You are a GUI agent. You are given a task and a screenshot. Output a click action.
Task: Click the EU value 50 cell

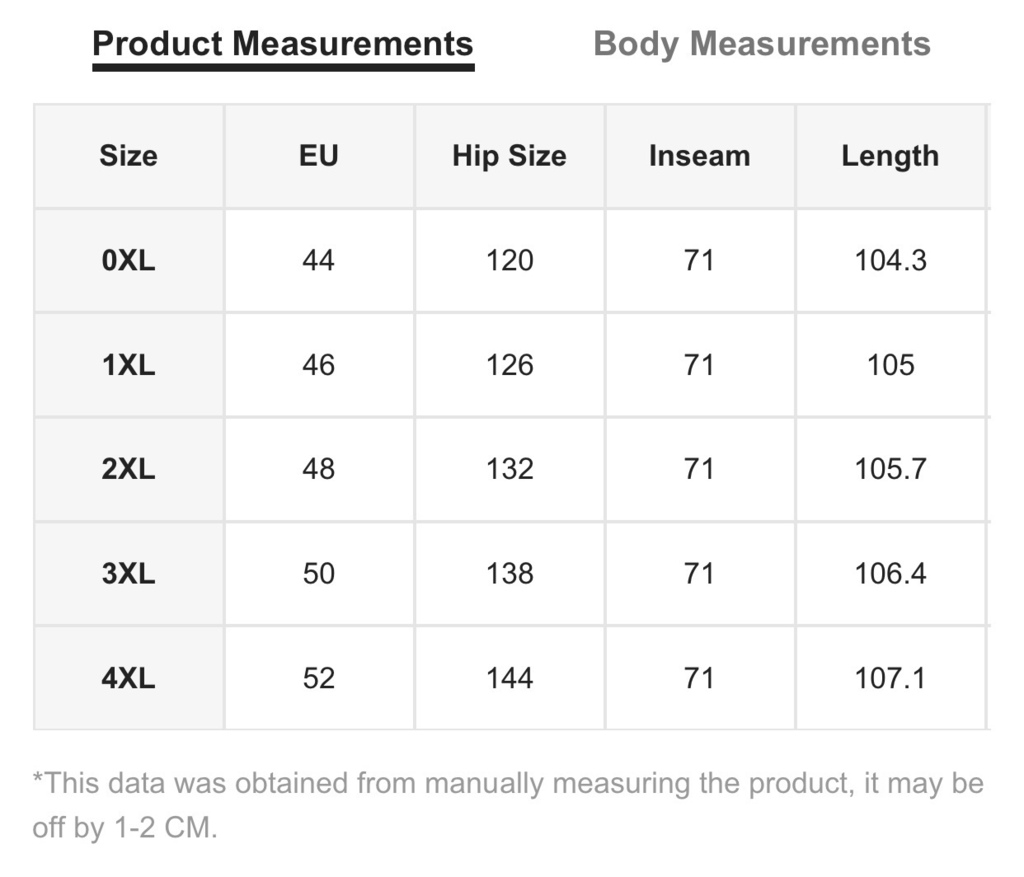(319, 573)
